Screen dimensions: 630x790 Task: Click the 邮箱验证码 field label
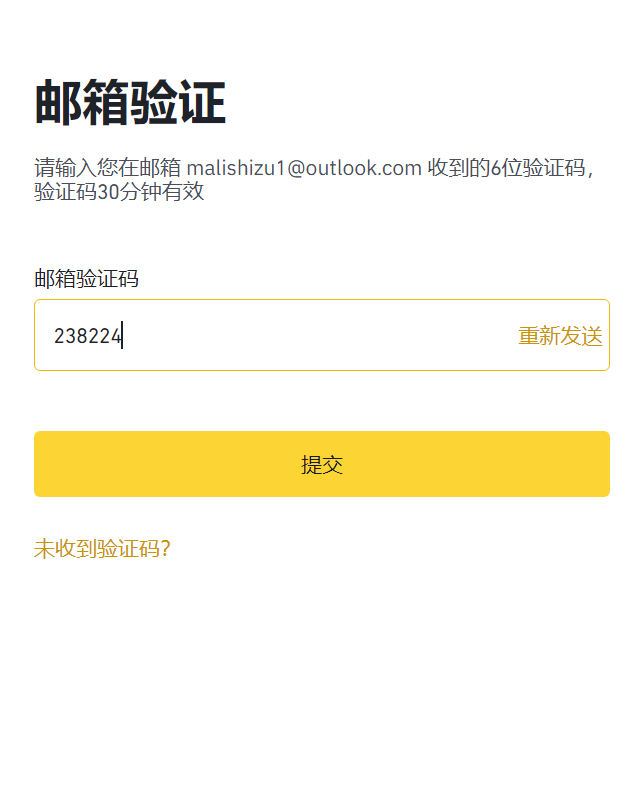(86, 279)
